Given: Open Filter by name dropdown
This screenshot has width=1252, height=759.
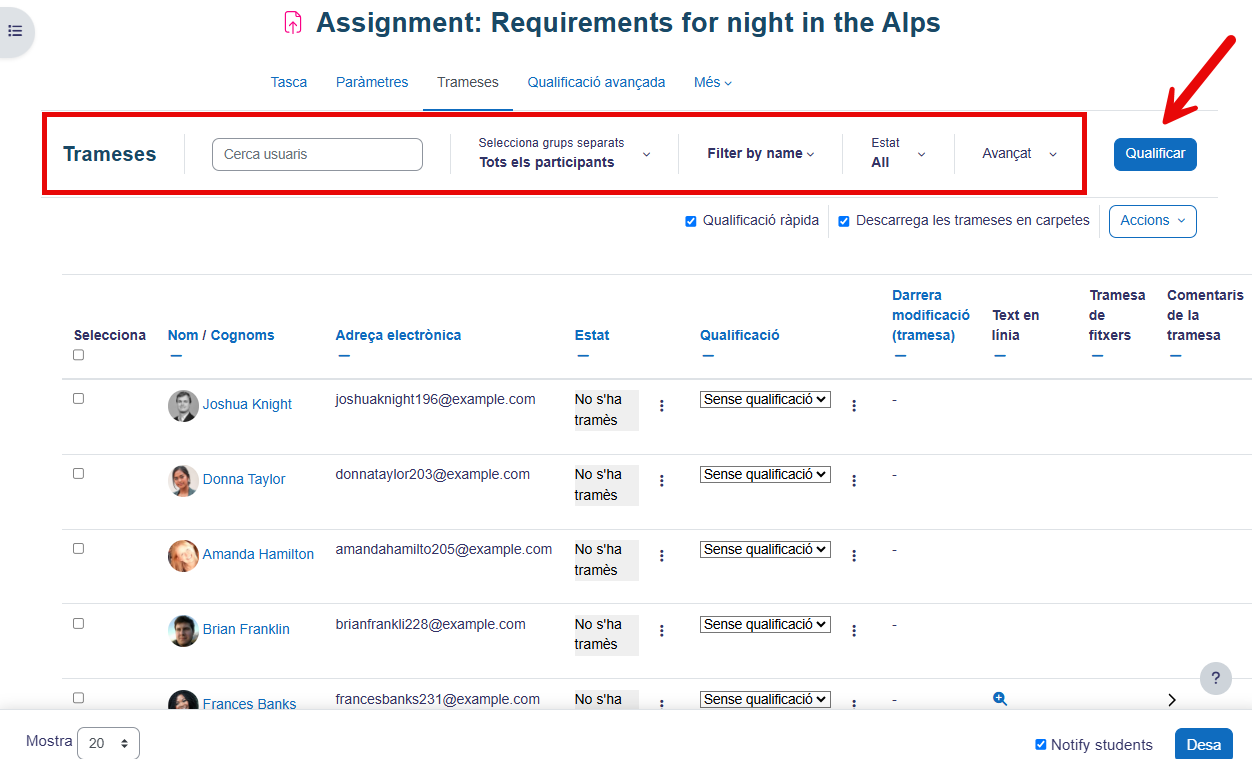Looking at the screenshot, I should 760,154.
